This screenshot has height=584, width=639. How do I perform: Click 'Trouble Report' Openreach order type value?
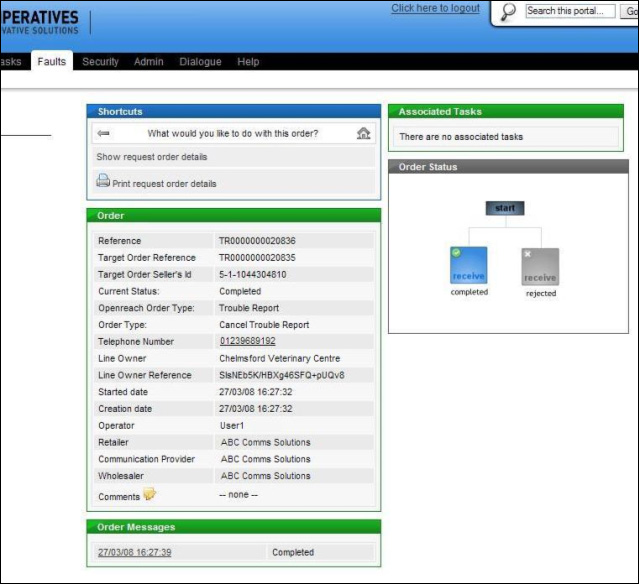(x=249, y=308)
